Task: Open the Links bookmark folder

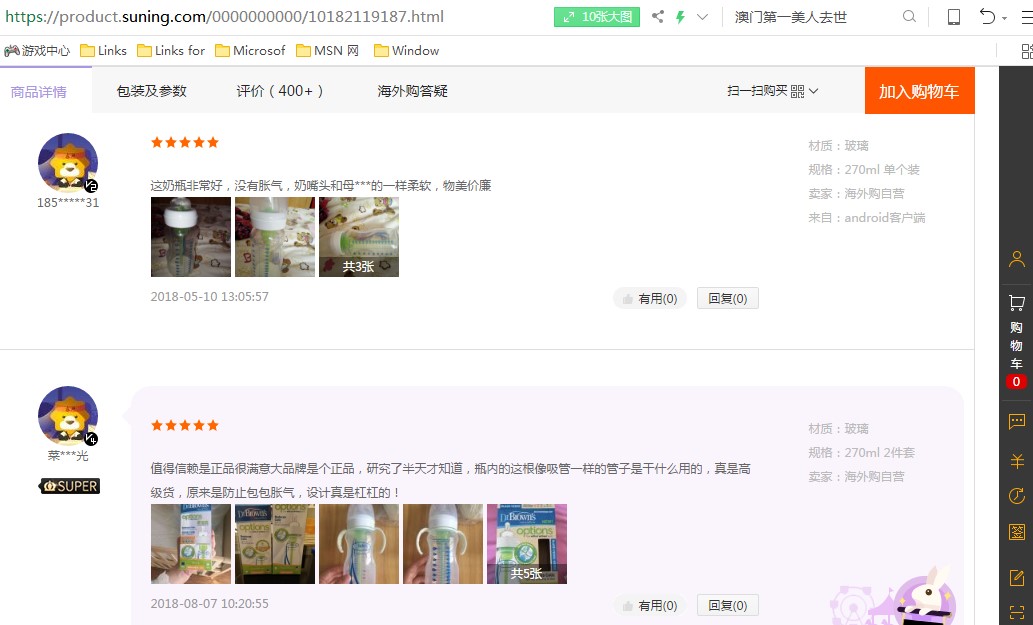Action: [104, 51]
